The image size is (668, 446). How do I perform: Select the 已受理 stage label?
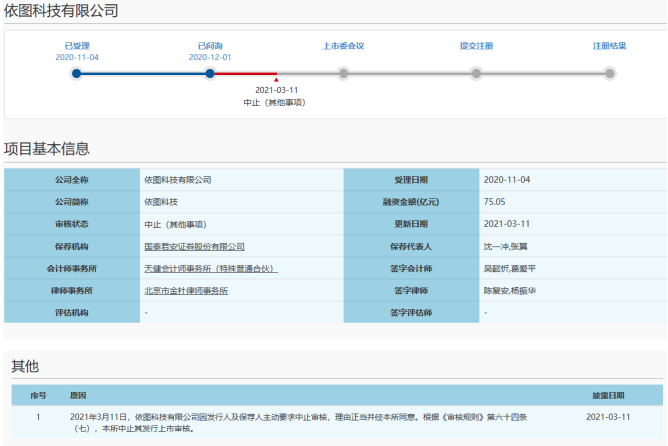(x=77, y=46)
